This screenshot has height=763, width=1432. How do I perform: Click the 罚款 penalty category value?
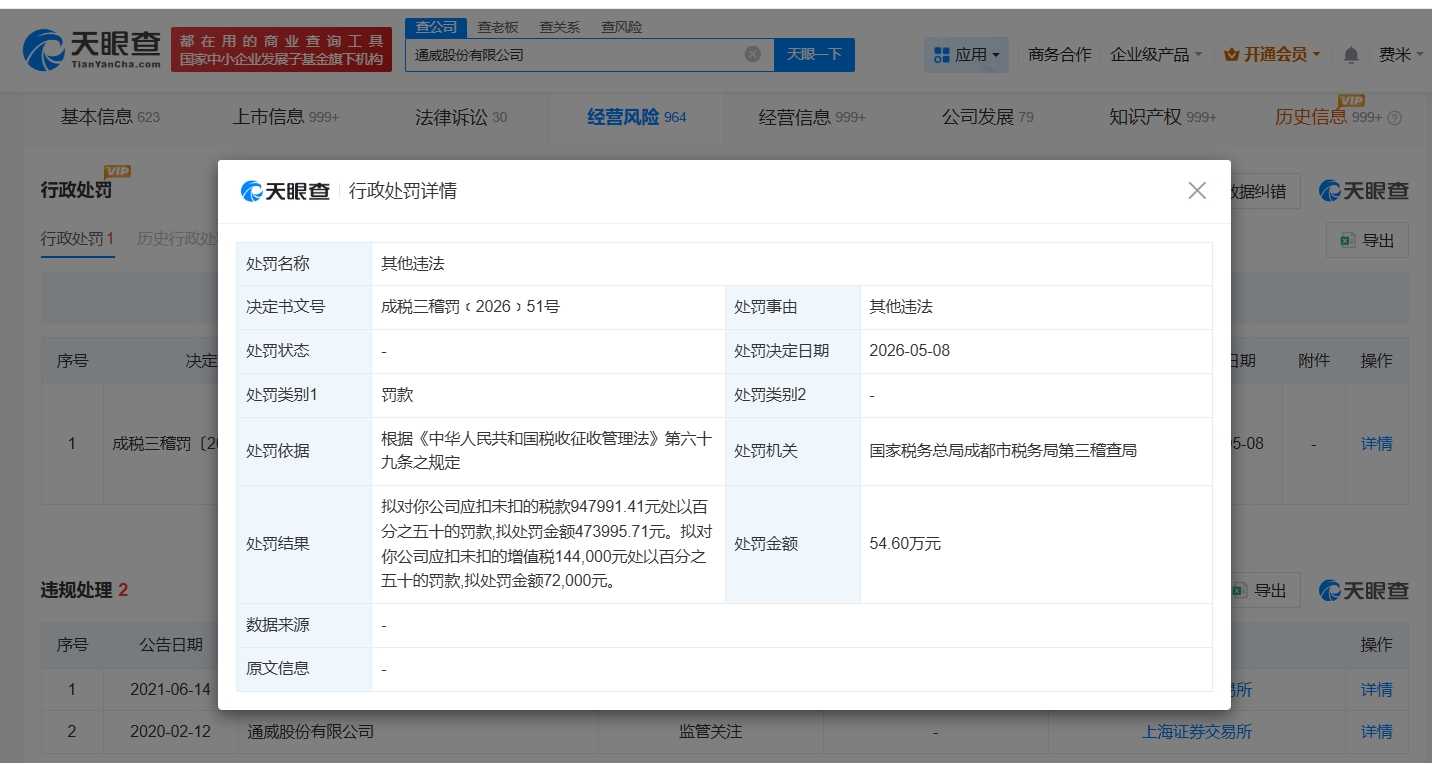[x=397, y=395]
